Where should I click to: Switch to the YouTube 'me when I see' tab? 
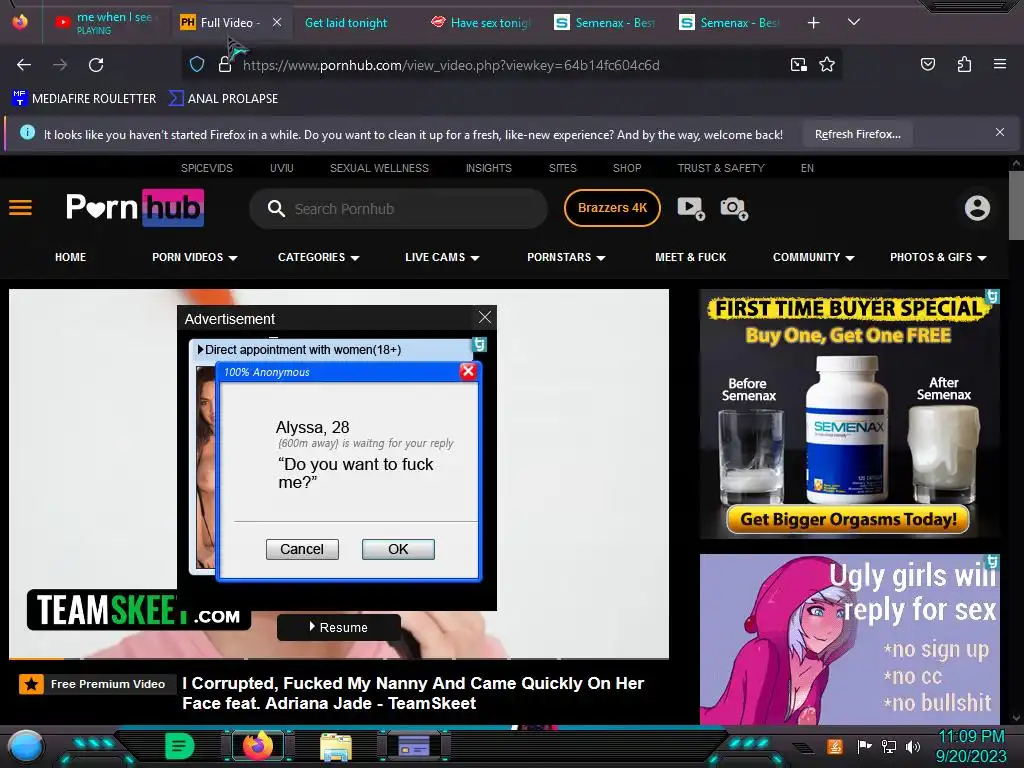click(x=106, y=23)
